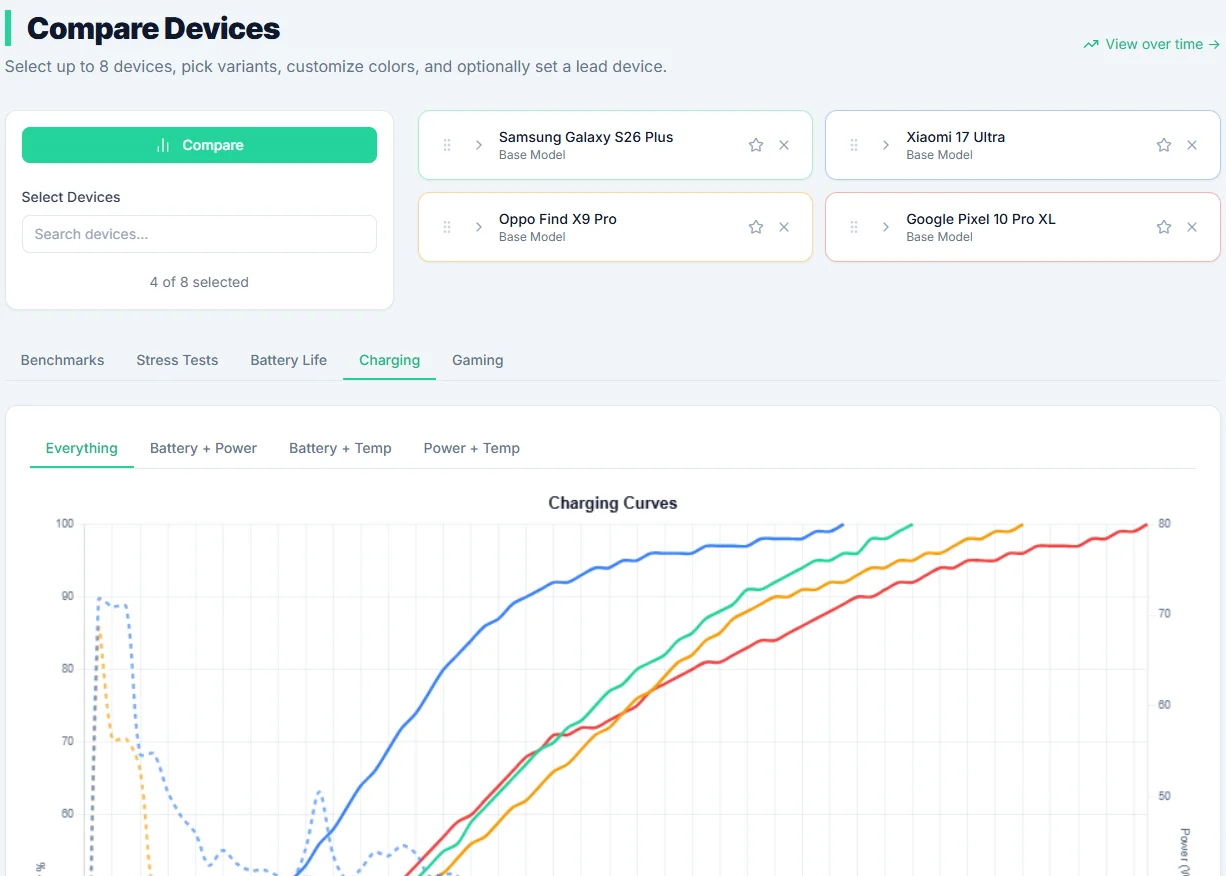
Task: Expand Google Pixel 10 Pro XL variant options
Action: tap(886, 227)
